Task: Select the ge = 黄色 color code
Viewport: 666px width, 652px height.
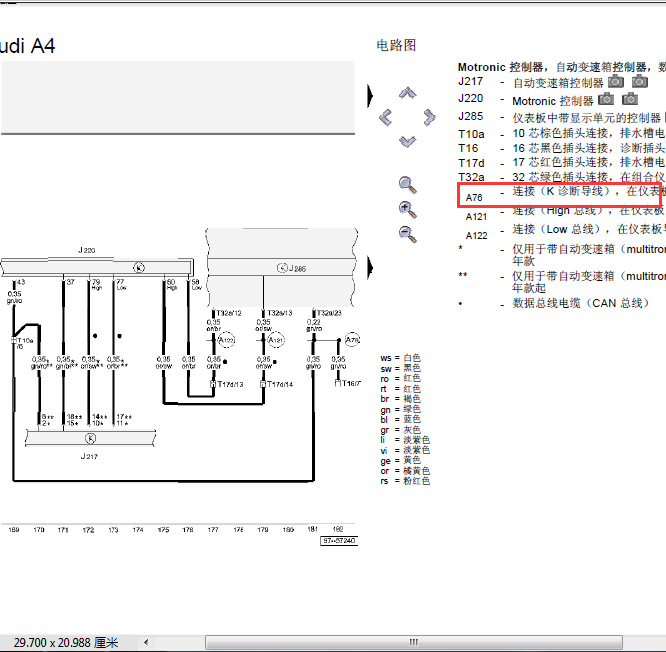Action: (x=400, y=460)
